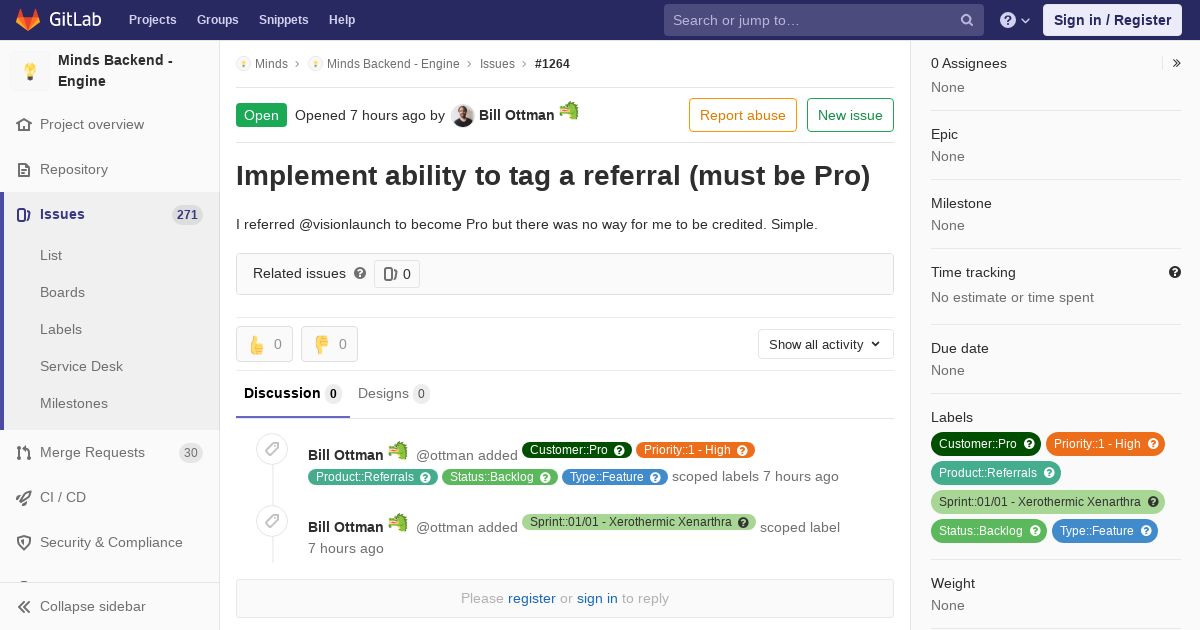Image resolution: width=1200 pixels, height=630 pixels.
Task: Switch to the Designs tab
Action: coord(394,394)
